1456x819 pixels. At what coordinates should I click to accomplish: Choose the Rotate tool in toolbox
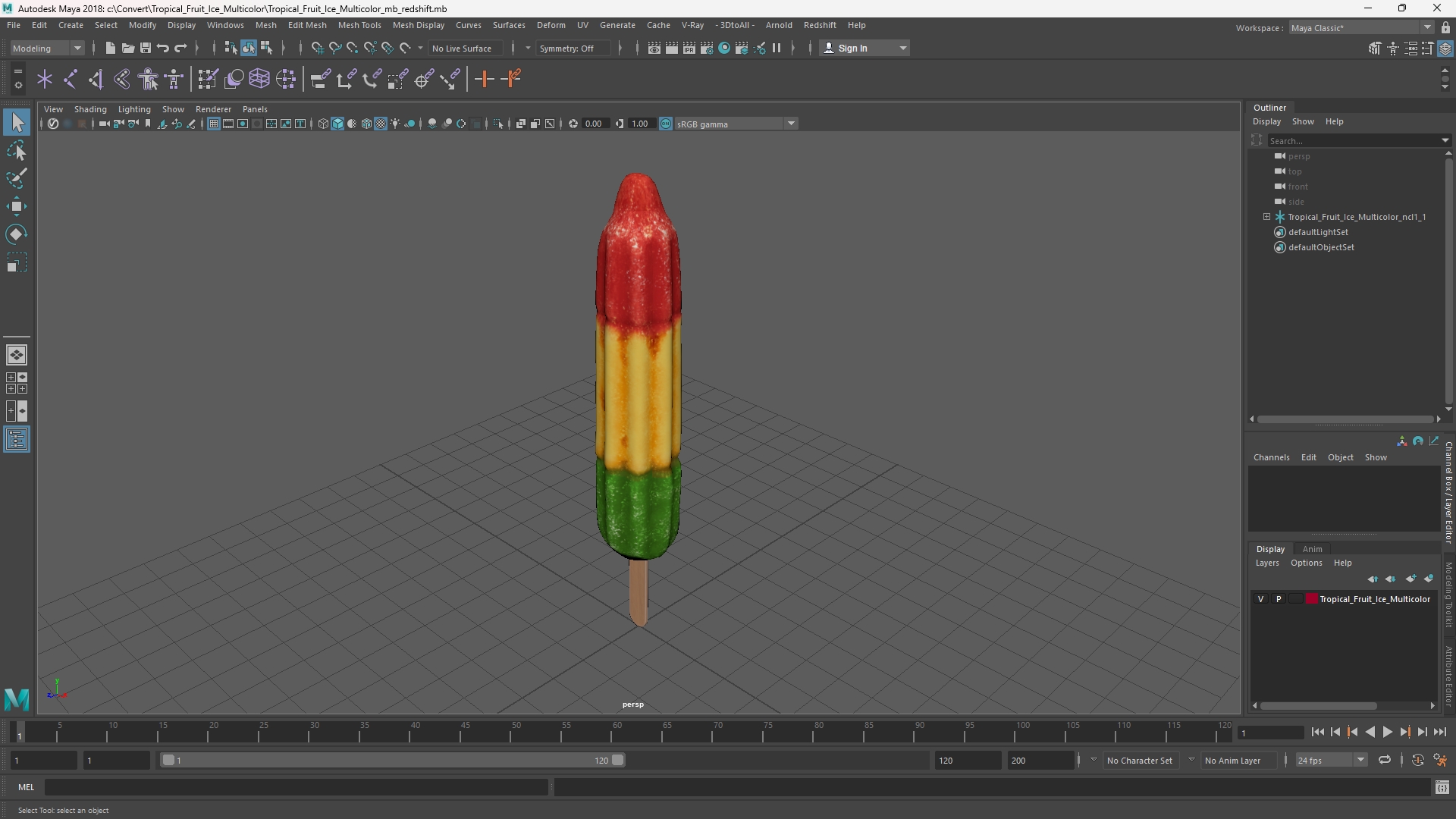point(17,234)
